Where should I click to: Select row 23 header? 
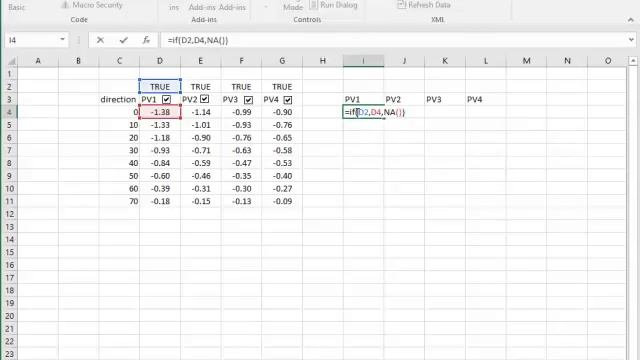point(9,354)
